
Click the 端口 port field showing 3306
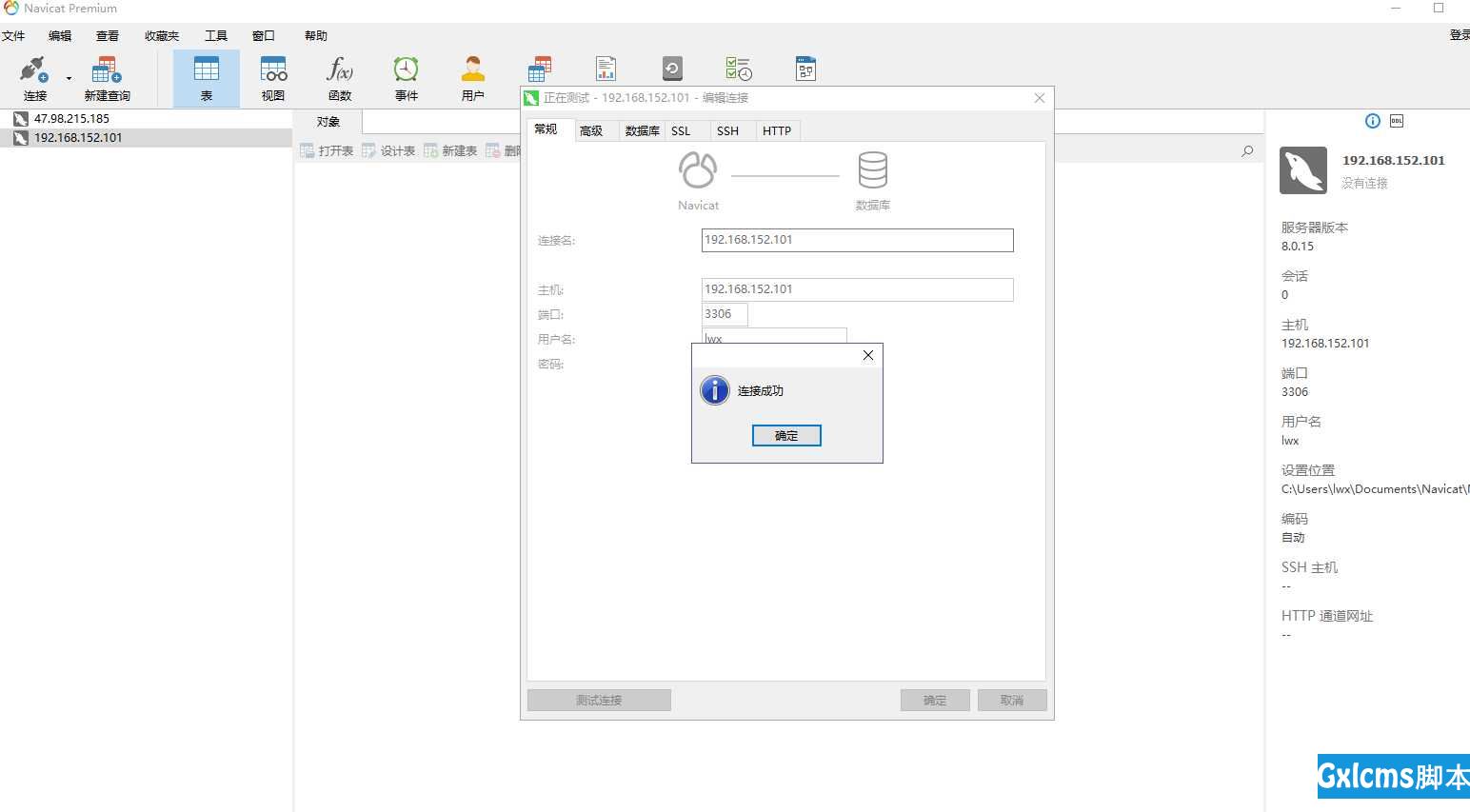click(725, 314)
